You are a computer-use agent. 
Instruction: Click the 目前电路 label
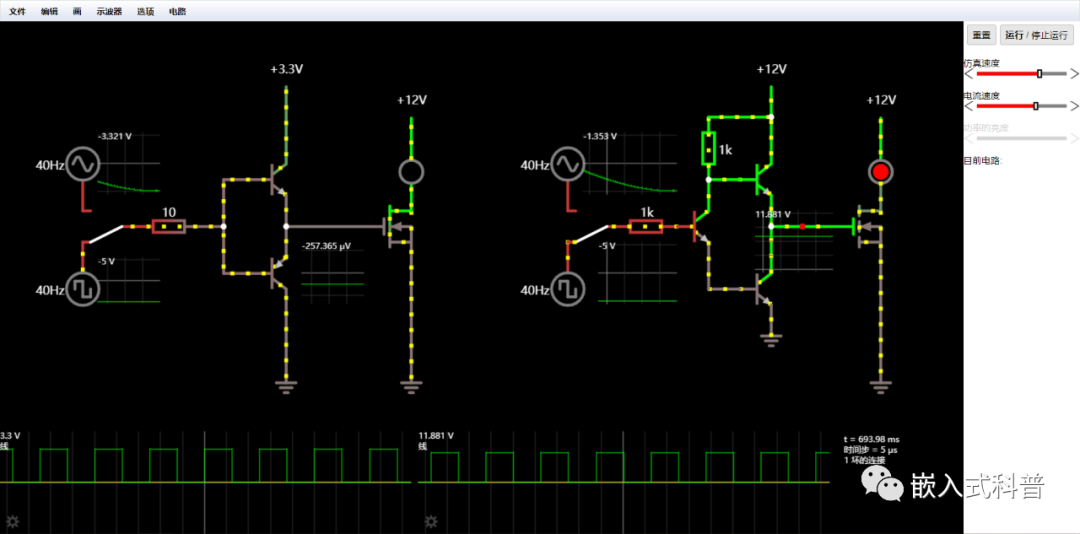pyautogui.click(x=983, y=161)
